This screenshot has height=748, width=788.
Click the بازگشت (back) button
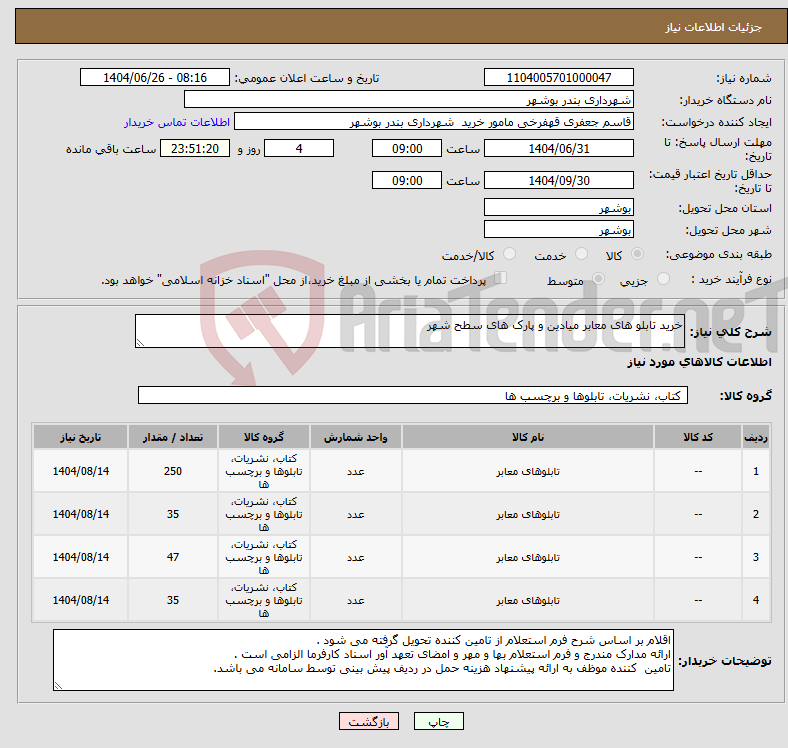coord(369,721)
